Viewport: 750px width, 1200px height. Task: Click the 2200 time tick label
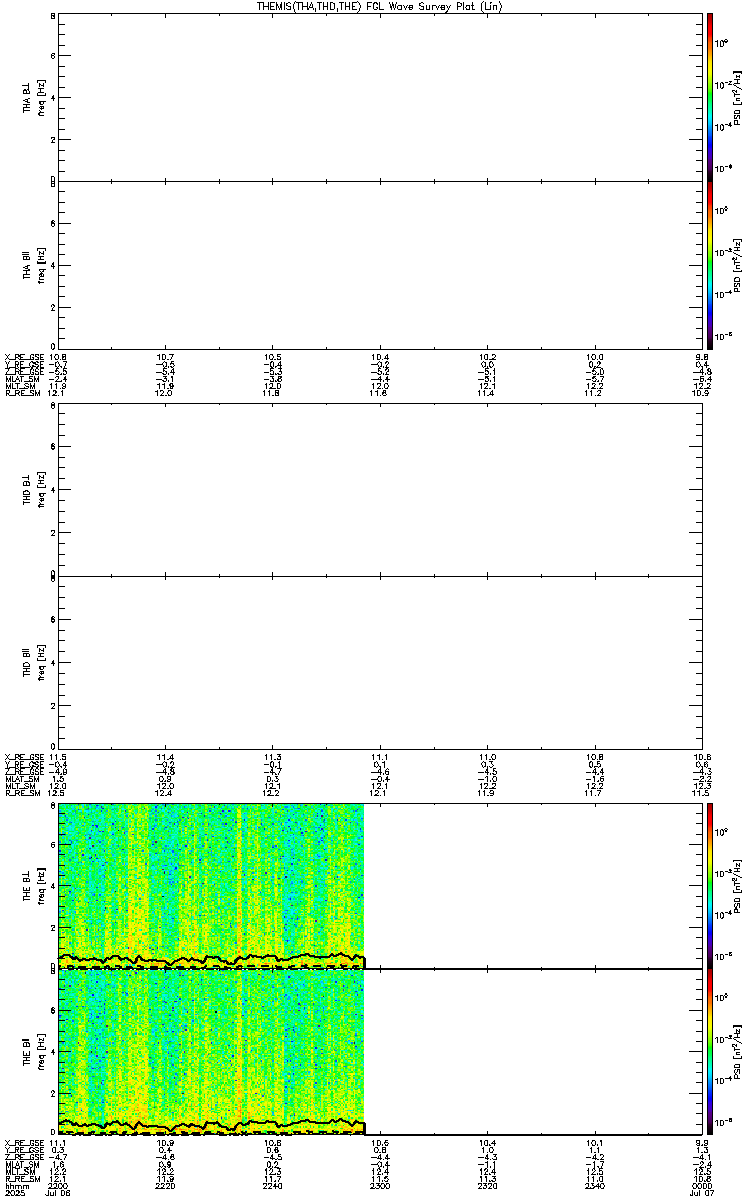pyautogui.click(x=58, y=1185)
